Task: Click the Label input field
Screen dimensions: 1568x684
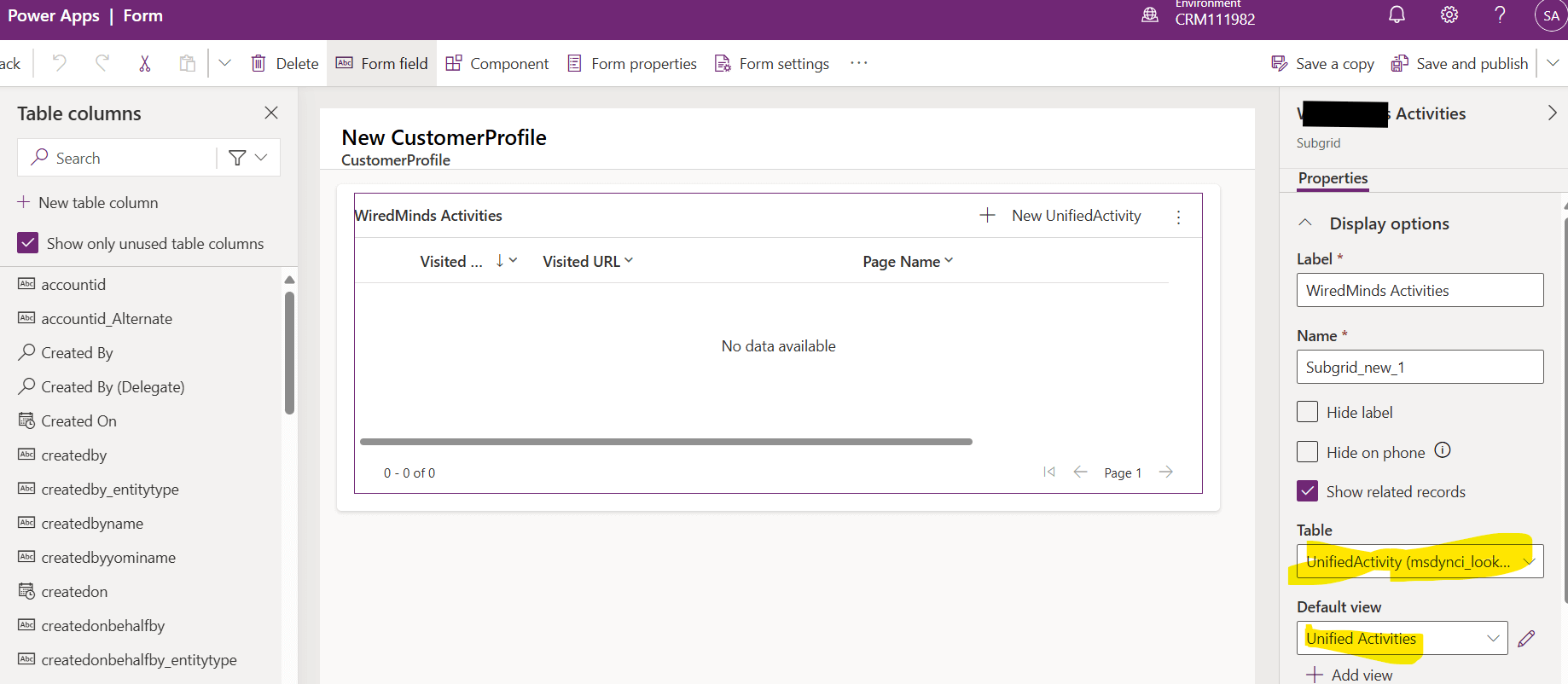Action: 1420,290
